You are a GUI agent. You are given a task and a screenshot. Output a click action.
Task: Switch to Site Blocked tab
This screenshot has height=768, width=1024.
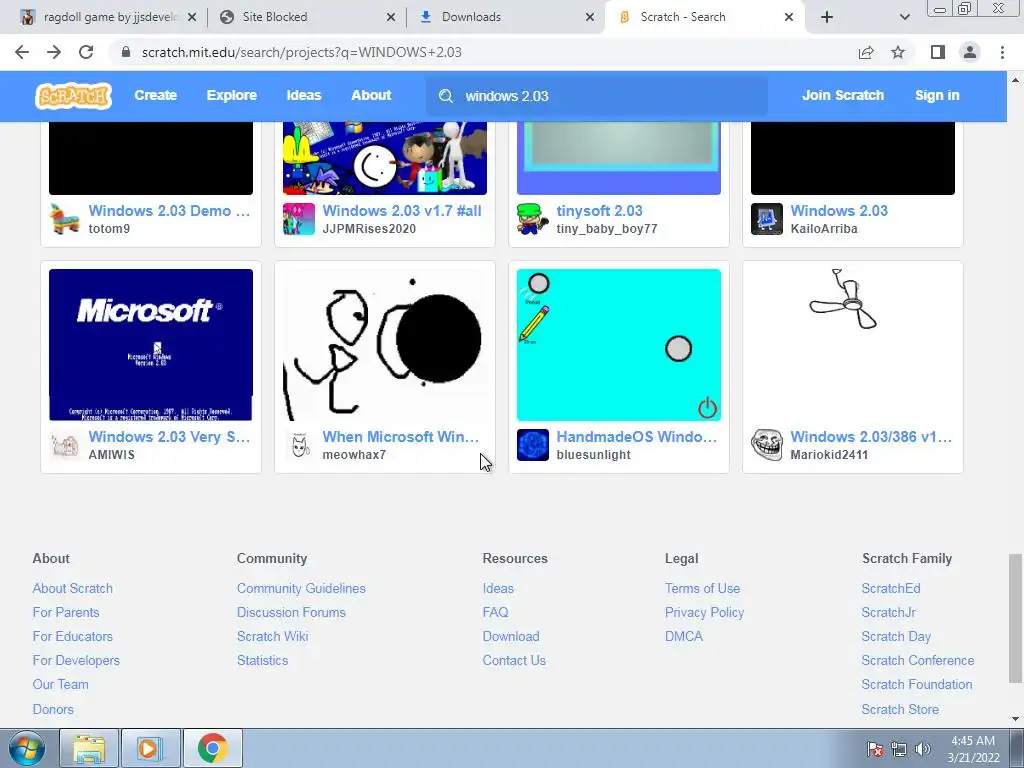click(306, 17)
